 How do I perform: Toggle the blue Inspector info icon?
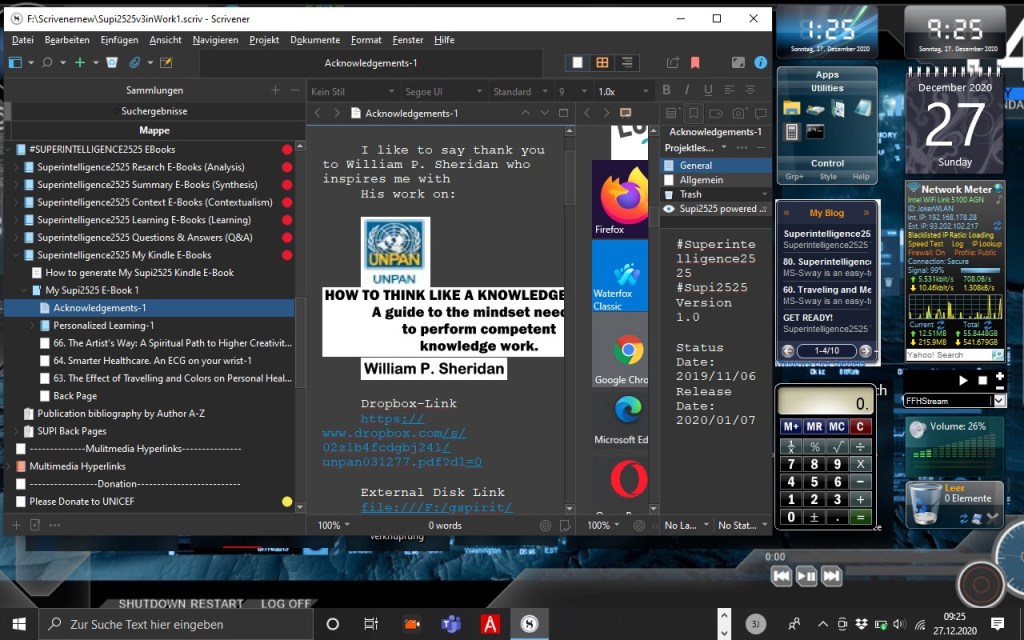761,63
